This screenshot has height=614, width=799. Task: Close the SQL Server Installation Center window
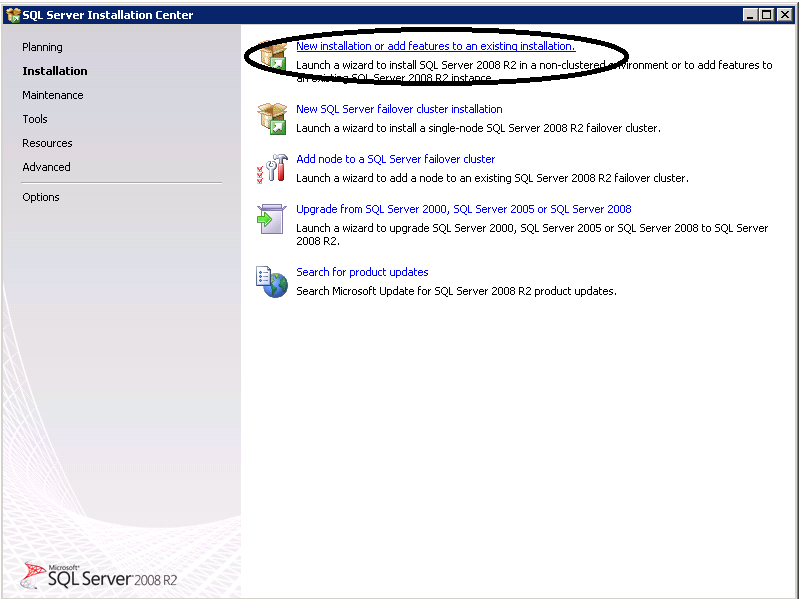[x=785, y=15]
